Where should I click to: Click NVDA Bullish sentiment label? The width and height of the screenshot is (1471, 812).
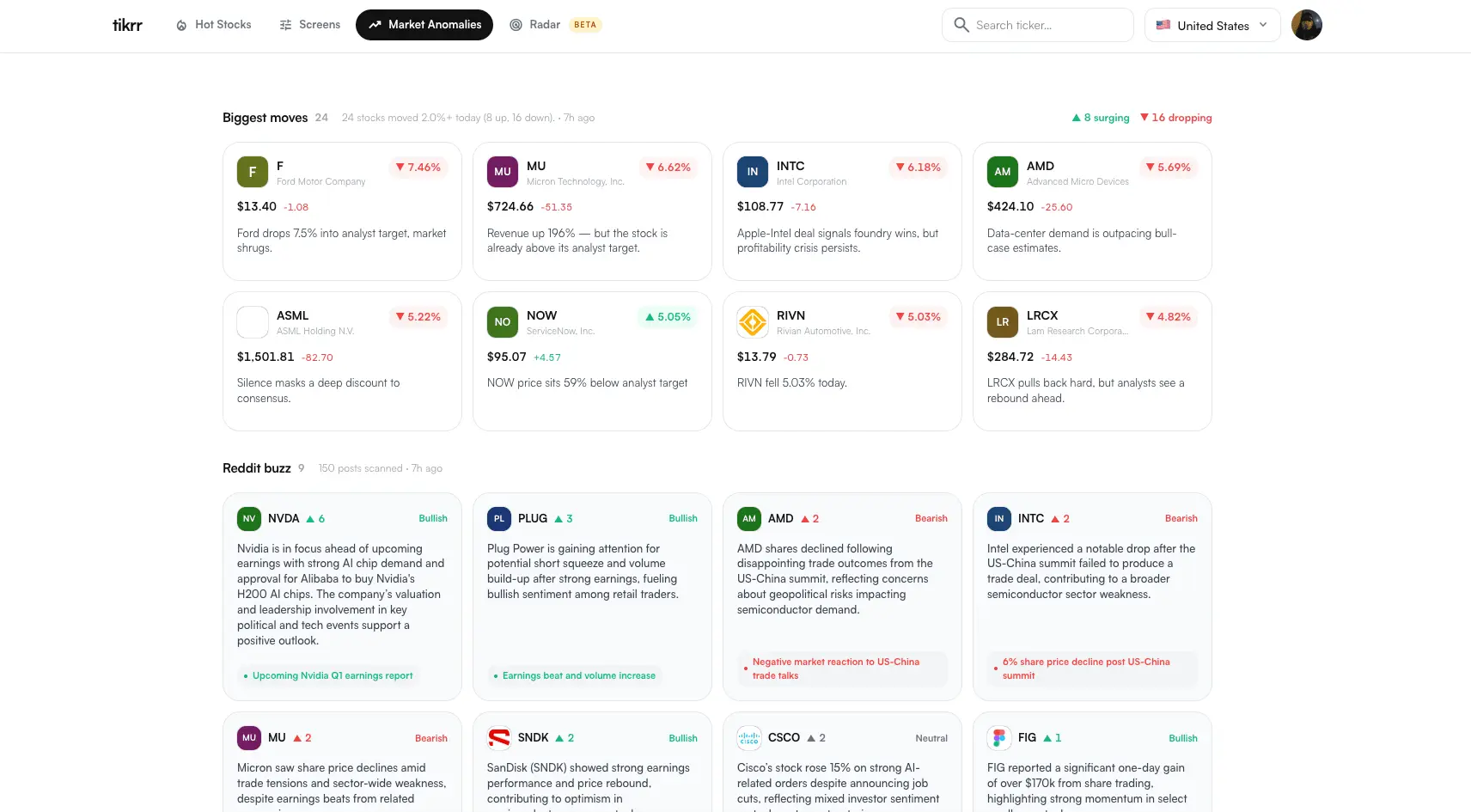pos(433,519)
